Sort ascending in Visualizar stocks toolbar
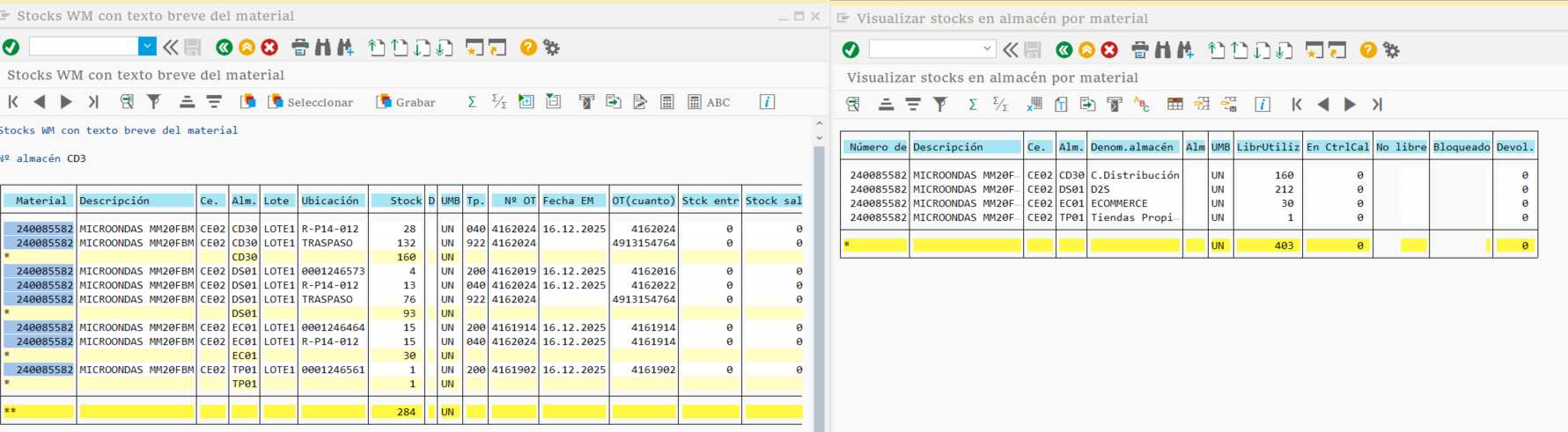Screen dimensions: 1568x432 tap(886, 105)
